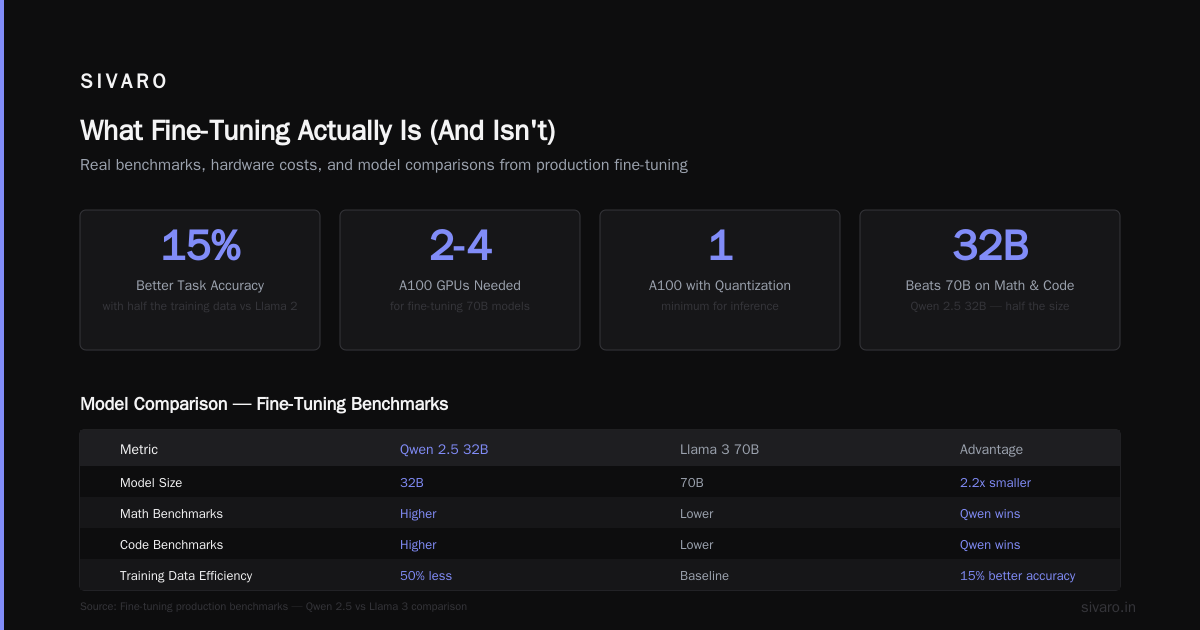Open the sivaro.in link at bottom right
Viewport: 1200px width, 630px height.
pyautogui.click(x=1109, y=607)
